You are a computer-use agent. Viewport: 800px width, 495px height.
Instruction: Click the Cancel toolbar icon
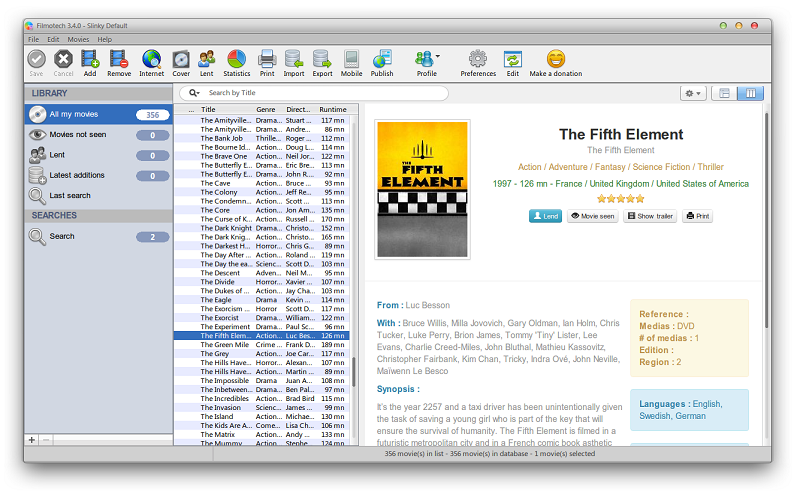click(x=63, y=63)
